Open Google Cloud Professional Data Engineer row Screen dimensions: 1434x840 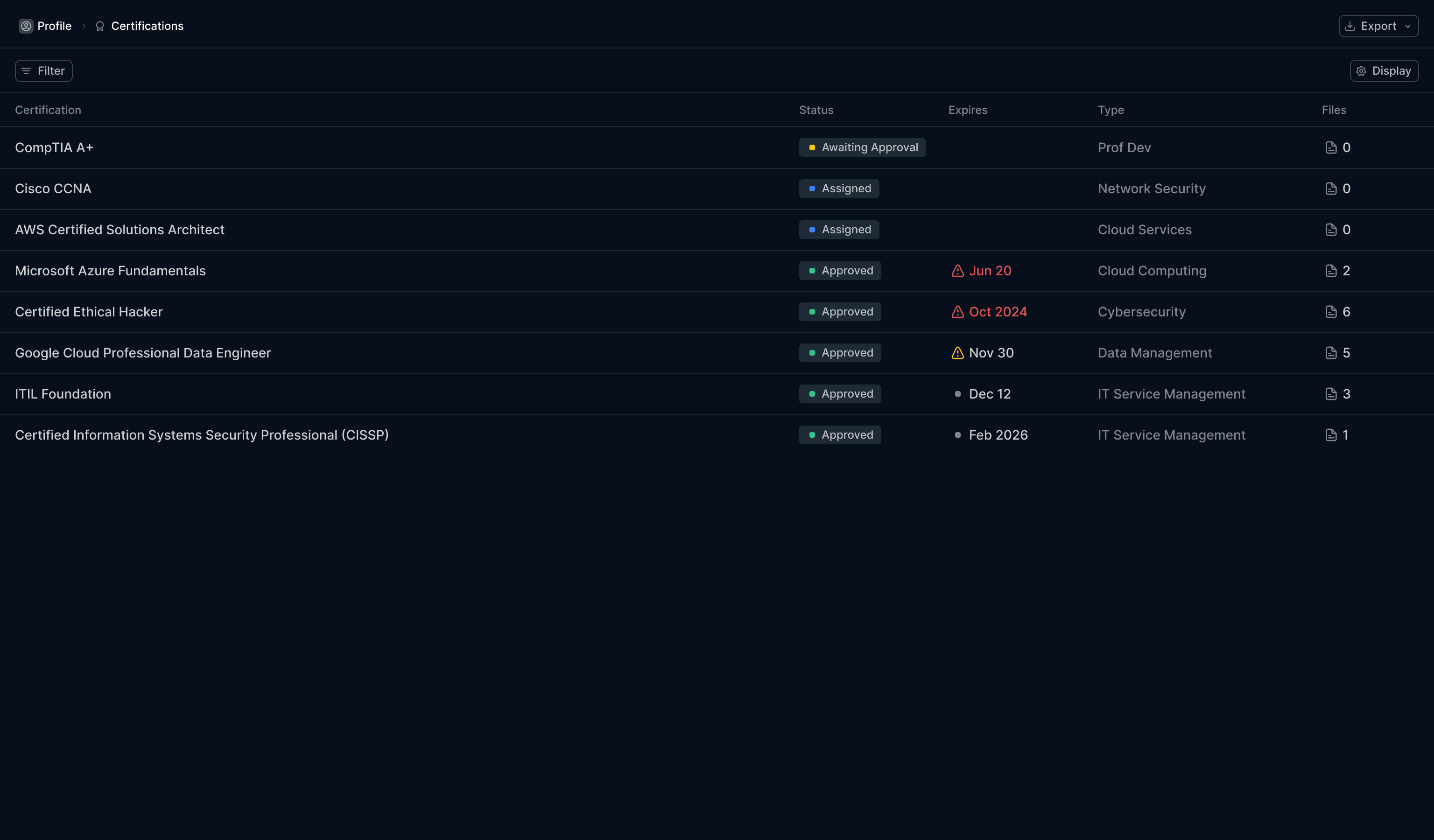coord(143,353)
